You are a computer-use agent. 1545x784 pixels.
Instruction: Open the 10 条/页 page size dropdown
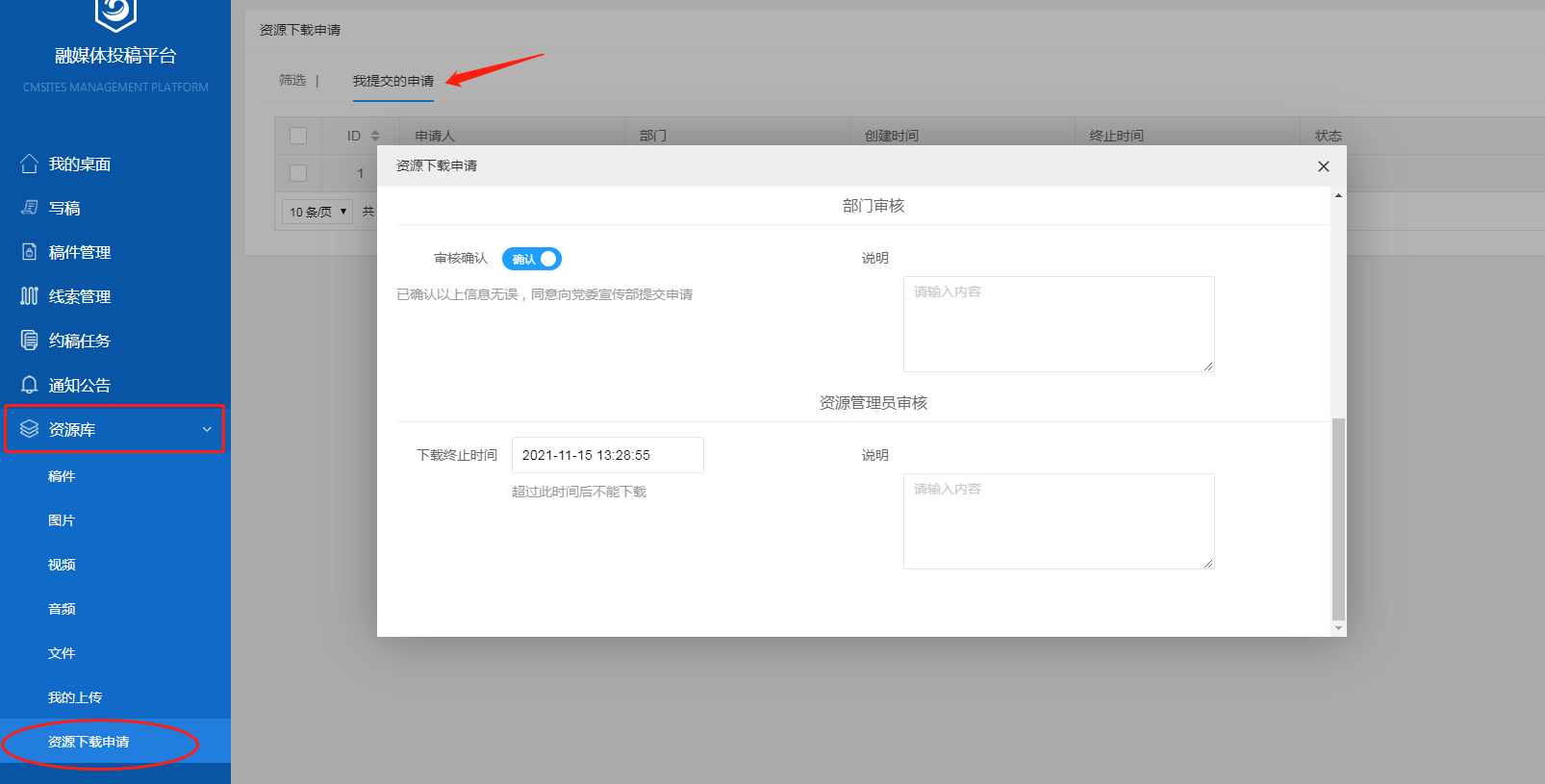pos(317,212)
